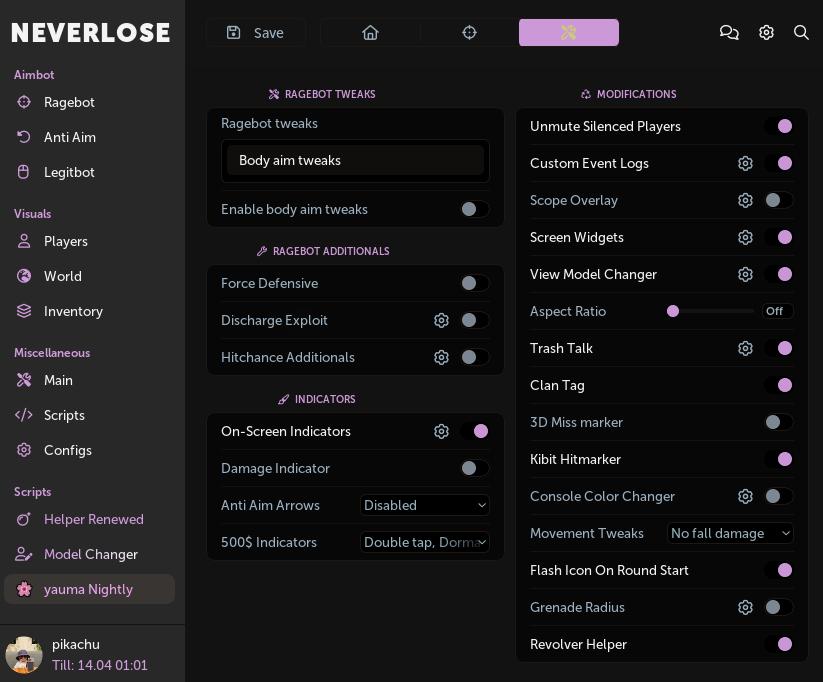Open On-Screen Indicators gear settings
Image resolution: width=823 pixels, height=682 pixels.
(x=441, y=431)
